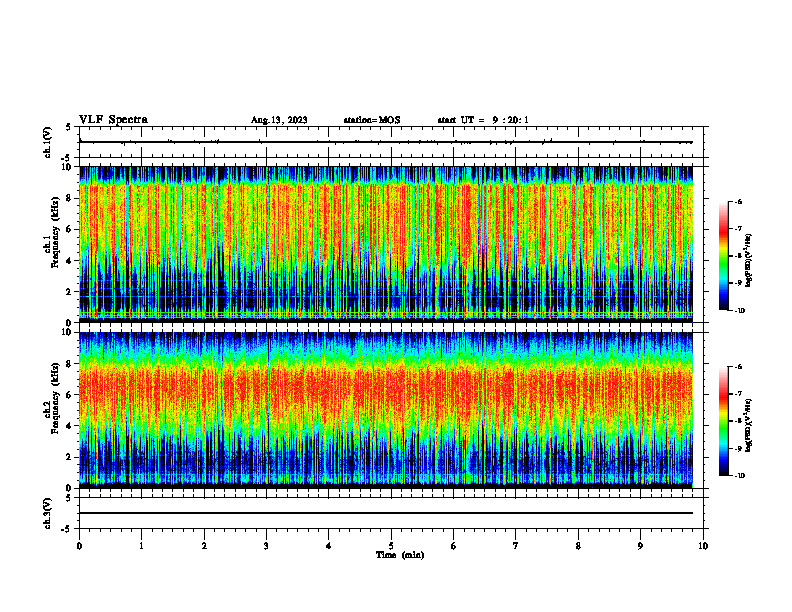Viewport: 792px width, 612px height.
Task: Click the "9" tick on the time axis
Action: click(640, 546)
